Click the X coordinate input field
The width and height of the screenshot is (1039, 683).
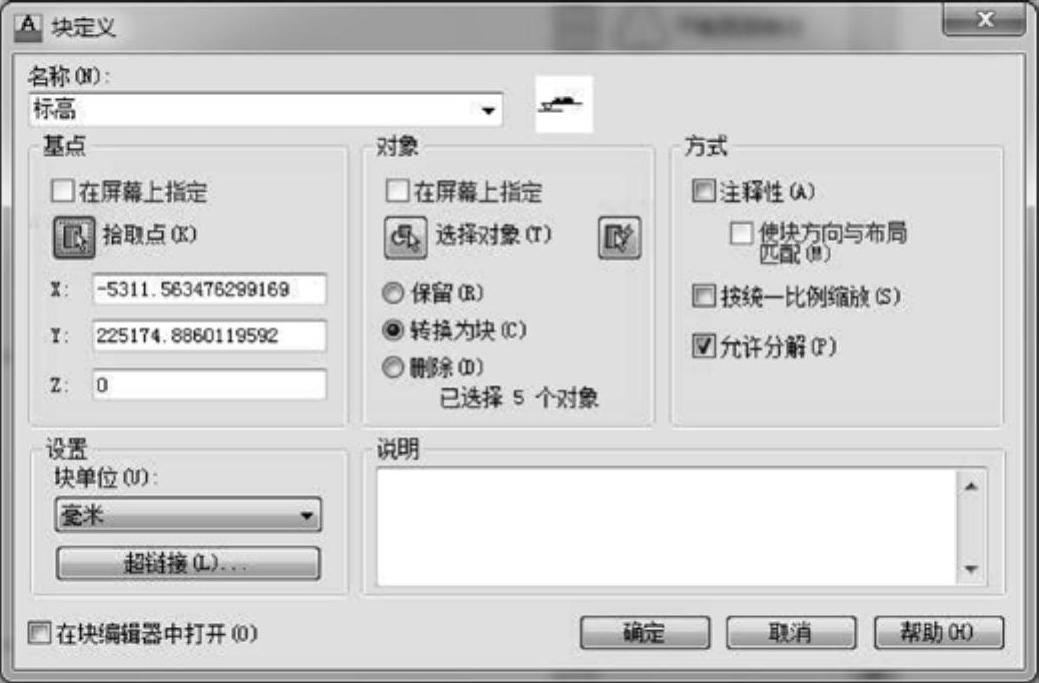pyautogui.click(x=209, y=289)
